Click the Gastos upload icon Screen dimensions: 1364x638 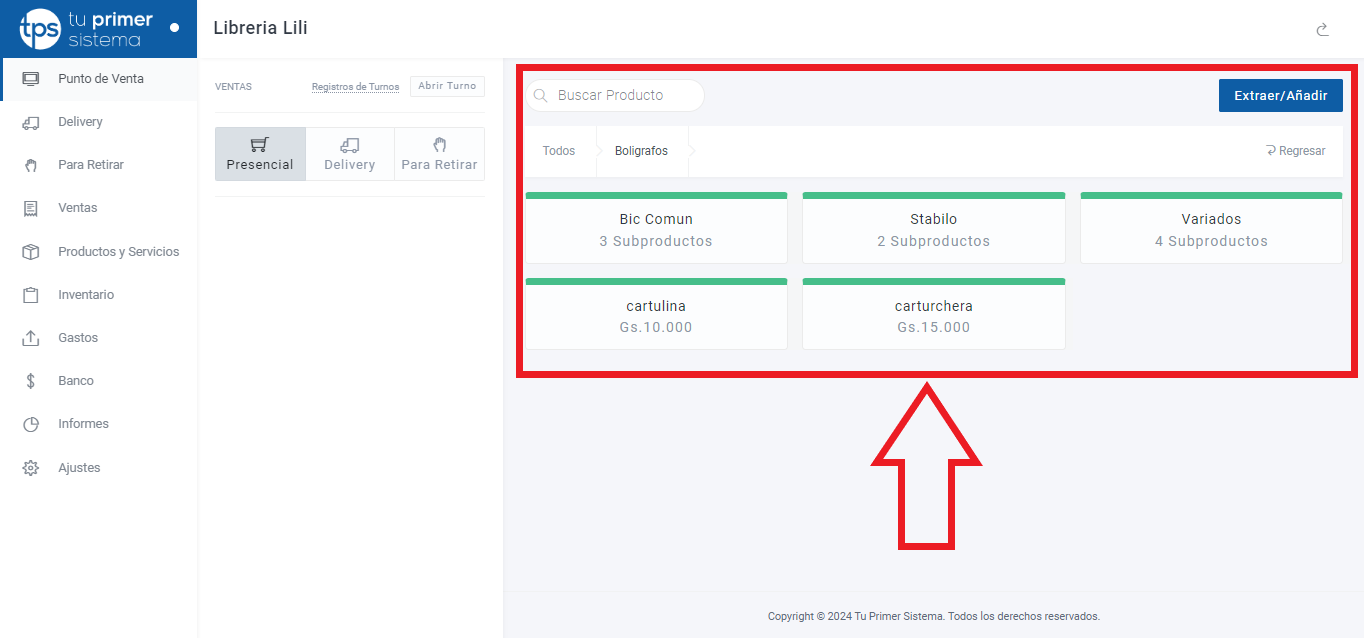coord(30,338)
